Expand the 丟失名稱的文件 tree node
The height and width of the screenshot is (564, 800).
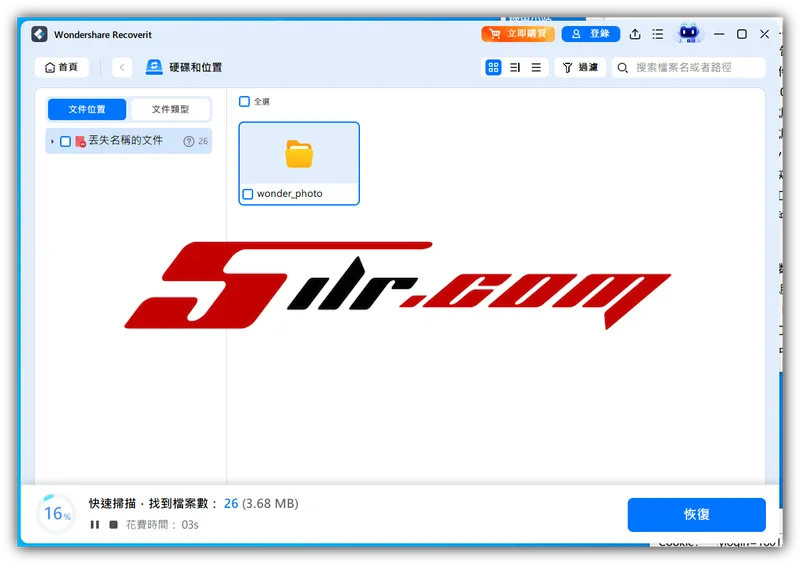point(52,141)
